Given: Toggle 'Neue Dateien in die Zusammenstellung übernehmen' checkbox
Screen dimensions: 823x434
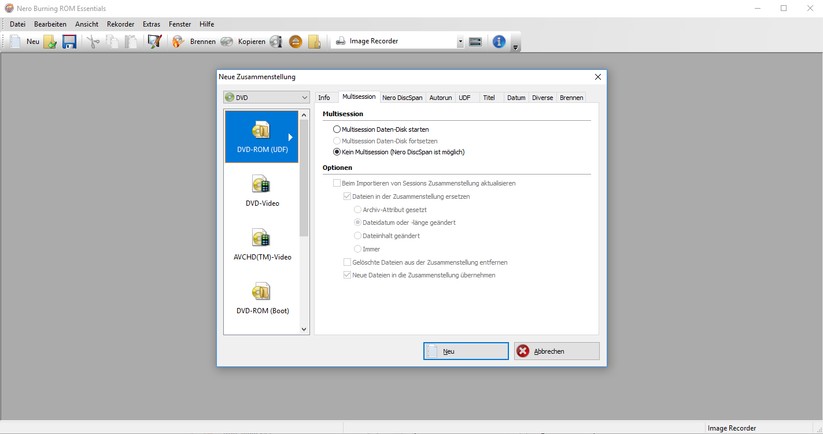Looking at the screenshot, I should (x=348, y=275).
